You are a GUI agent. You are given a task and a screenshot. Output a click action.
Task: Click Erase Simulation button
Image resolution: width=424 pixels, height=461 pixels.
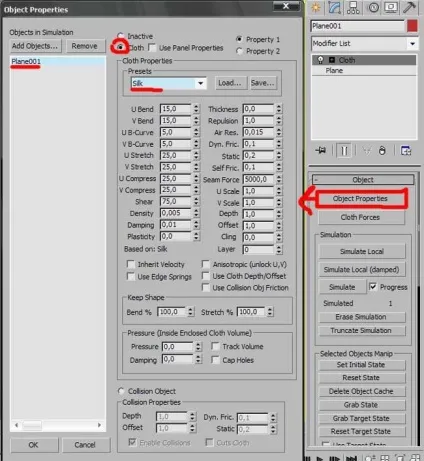click(x=362, y=317)
